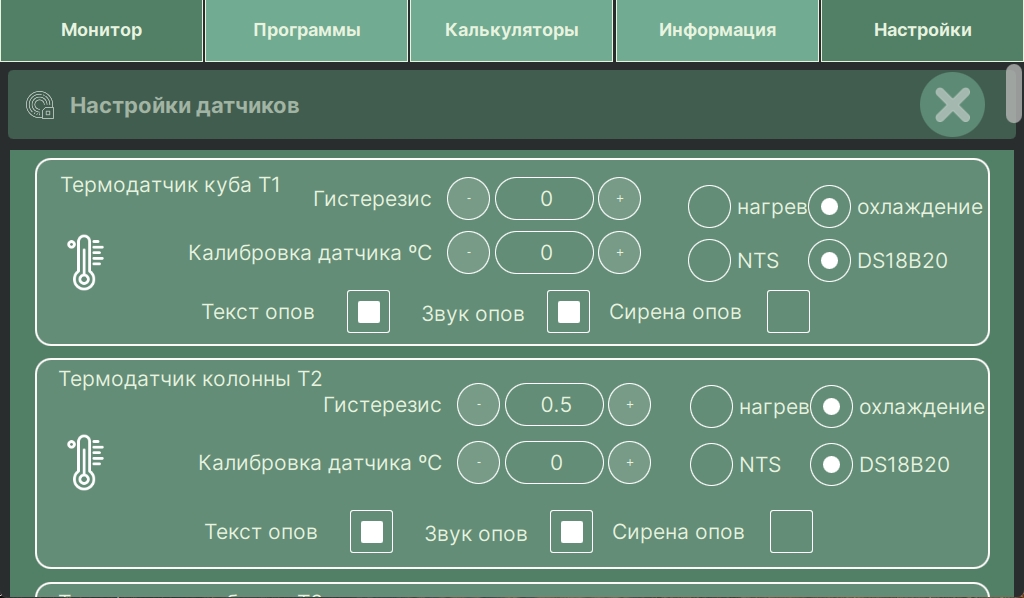This screenshot has height=598, width=1024.
Task: Open the 'Калькуляторы' tab
Action: click(x=511, y=30)
